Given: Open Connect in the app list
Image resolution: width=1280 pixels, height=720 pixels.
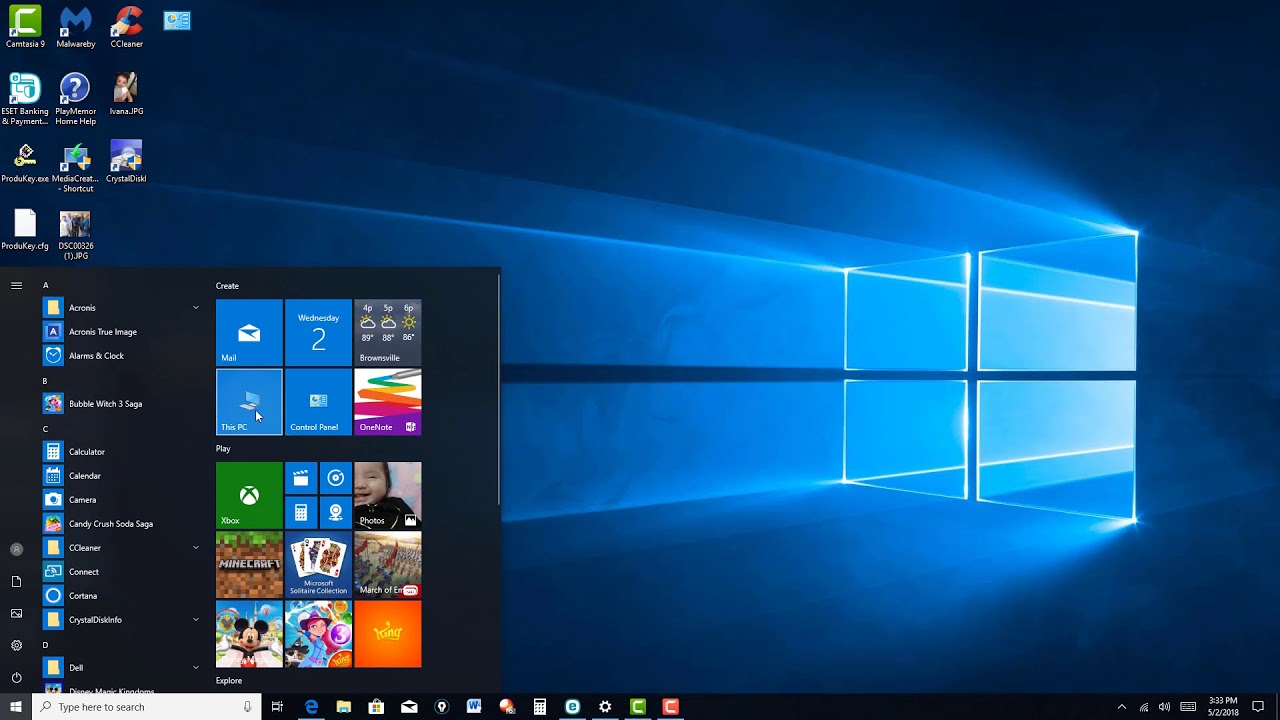Looking at the screenshot, I should click(x=123, y=572).
